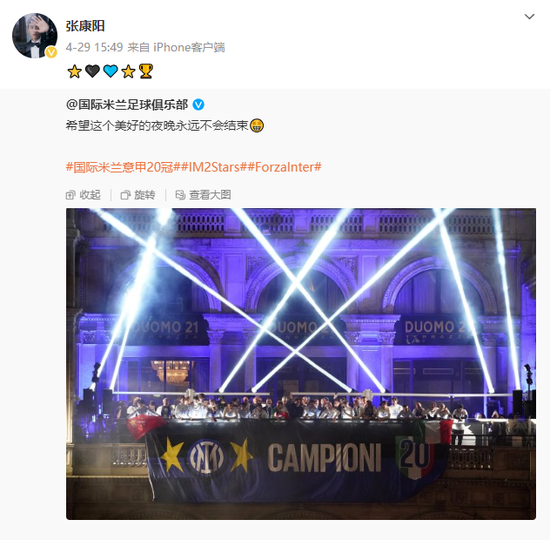Screen dimensions: 550x540
Task: Open 张康阳's profile avatar
Action: click(35, 35)
